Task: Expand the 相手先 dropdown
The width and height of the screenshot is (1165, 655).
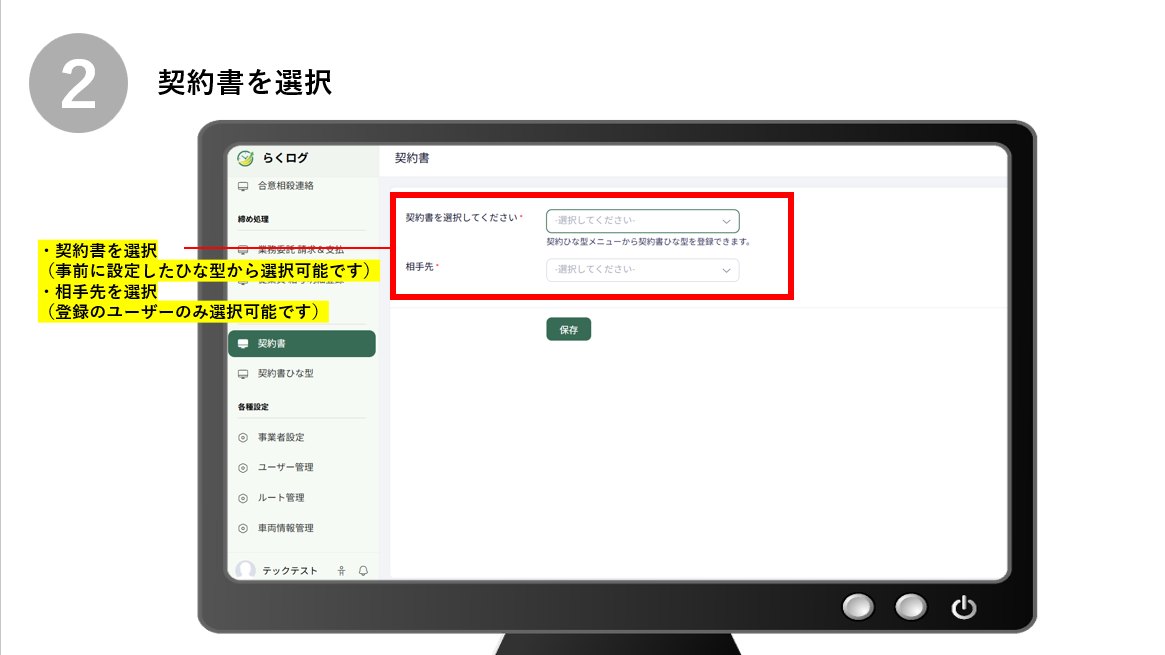Action: tap(642, 270)
